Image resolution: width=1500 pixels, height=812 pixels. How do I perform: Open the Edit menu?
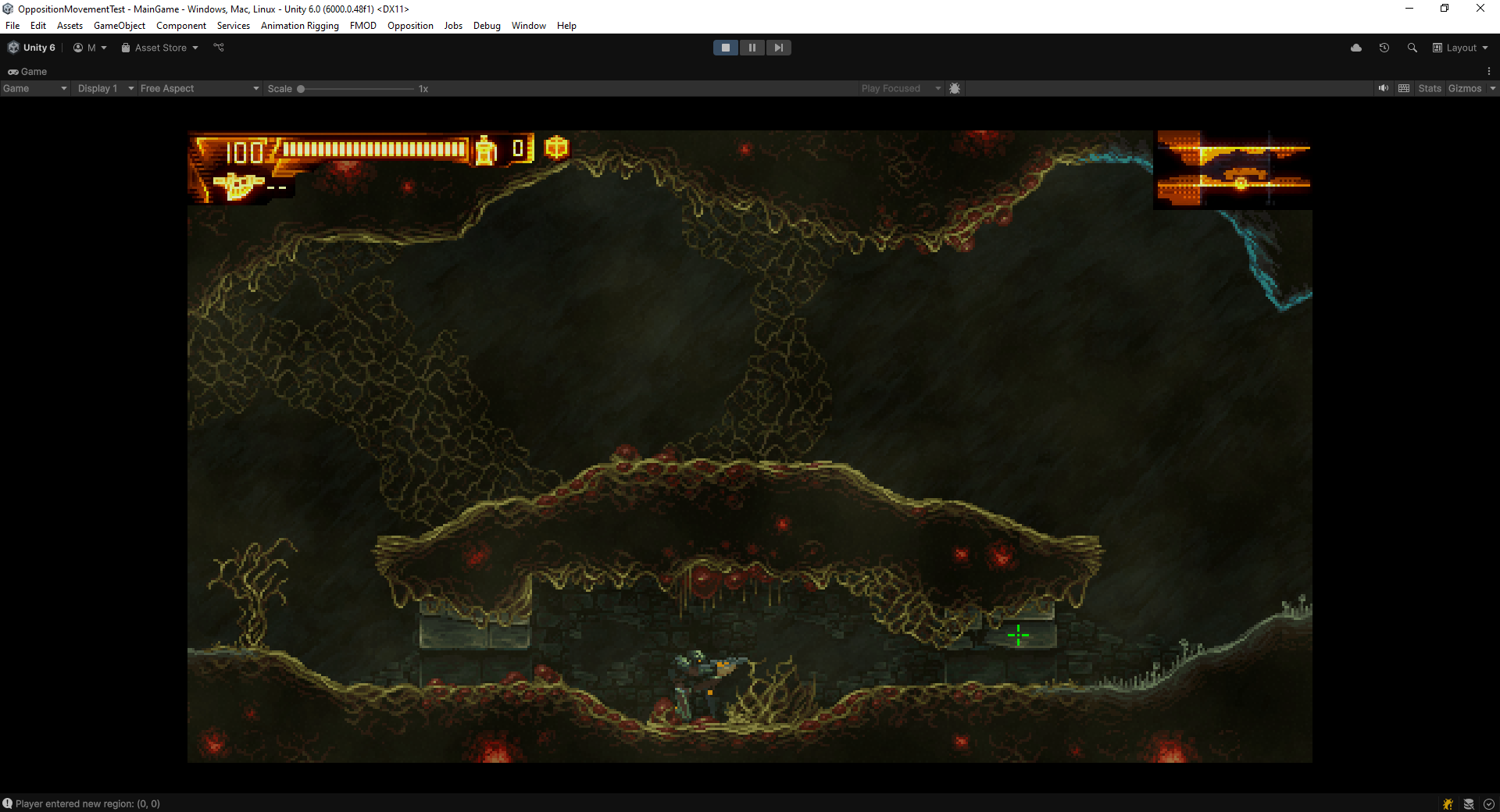click(38, 26)
